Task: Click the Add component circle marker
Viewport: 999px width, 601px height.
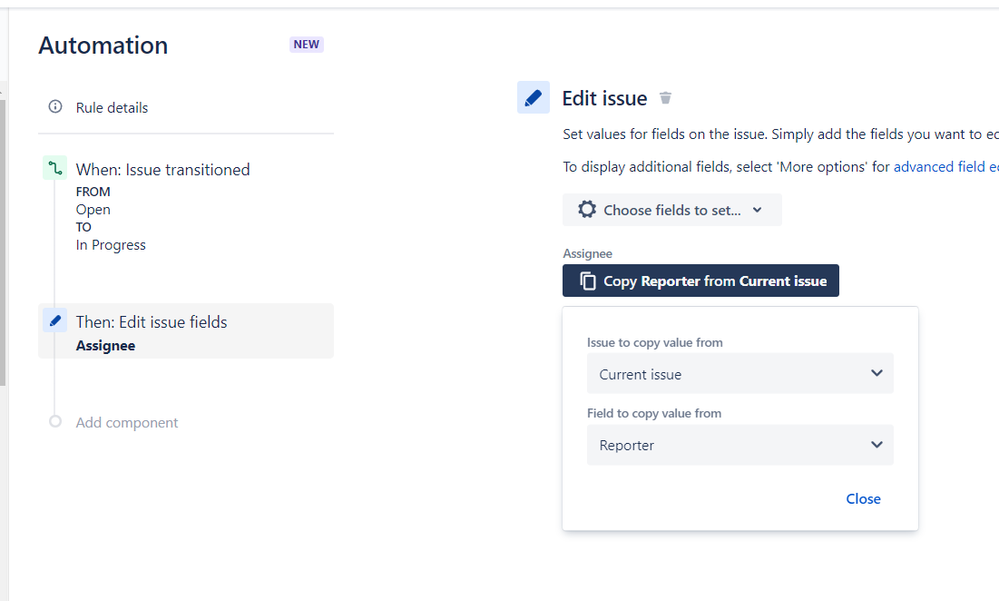Action: 55,421
